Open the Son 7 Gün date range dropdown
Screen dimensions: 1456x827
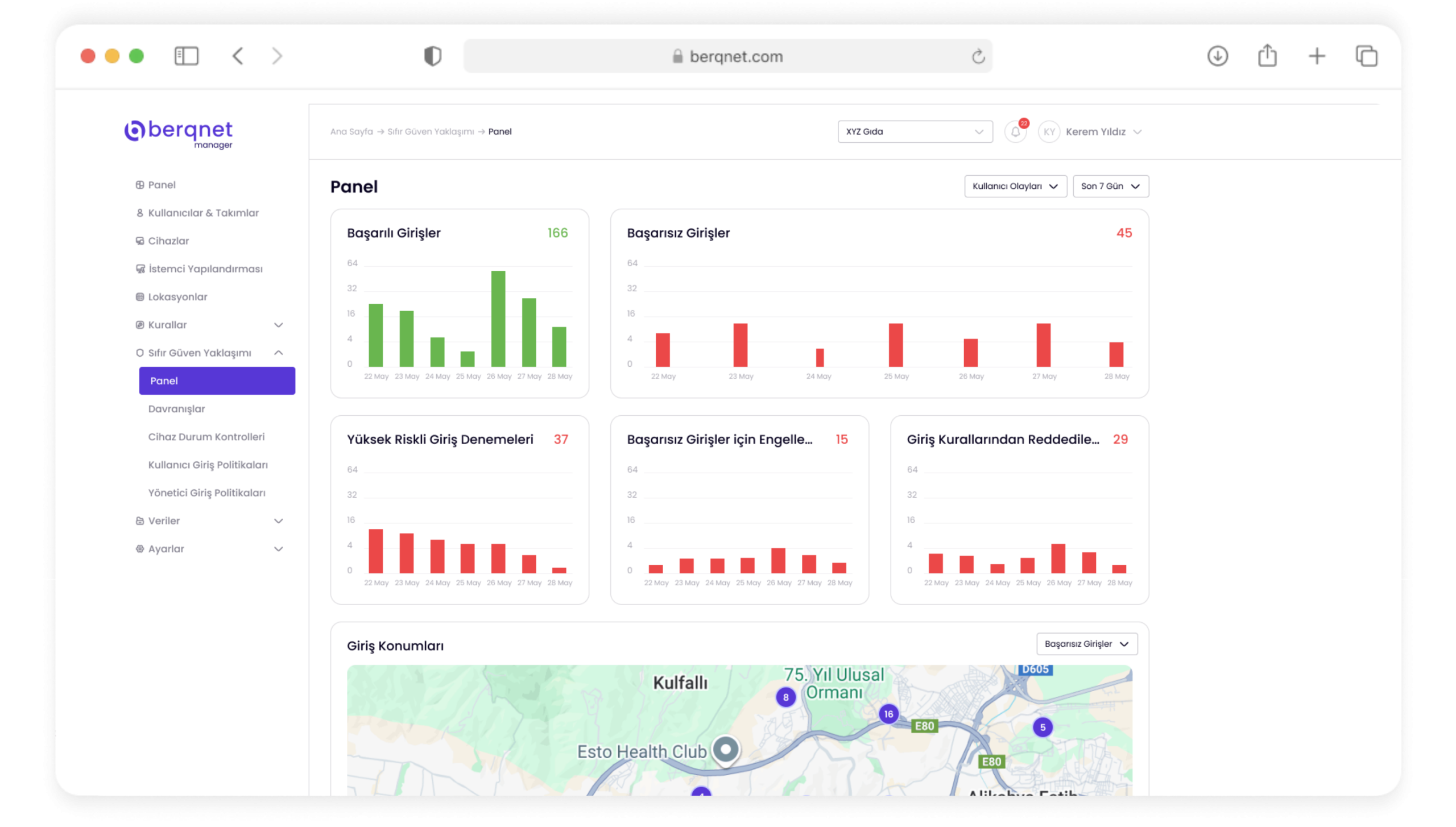point(1110,187)
